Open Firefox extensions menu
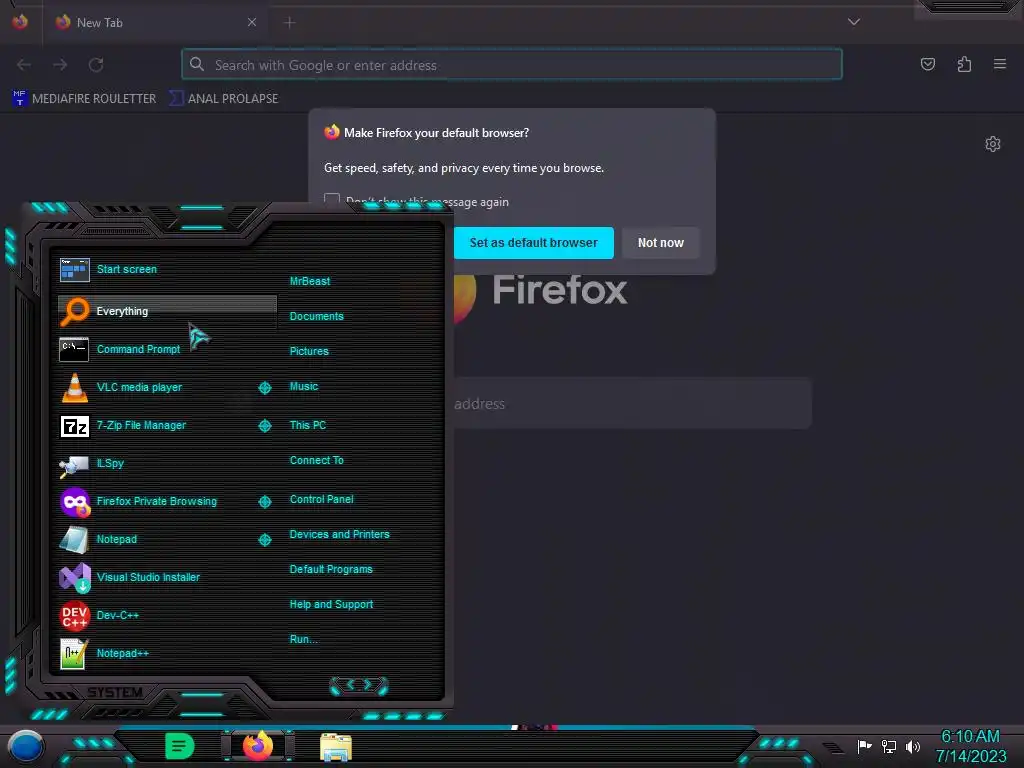 coord(964,64)
